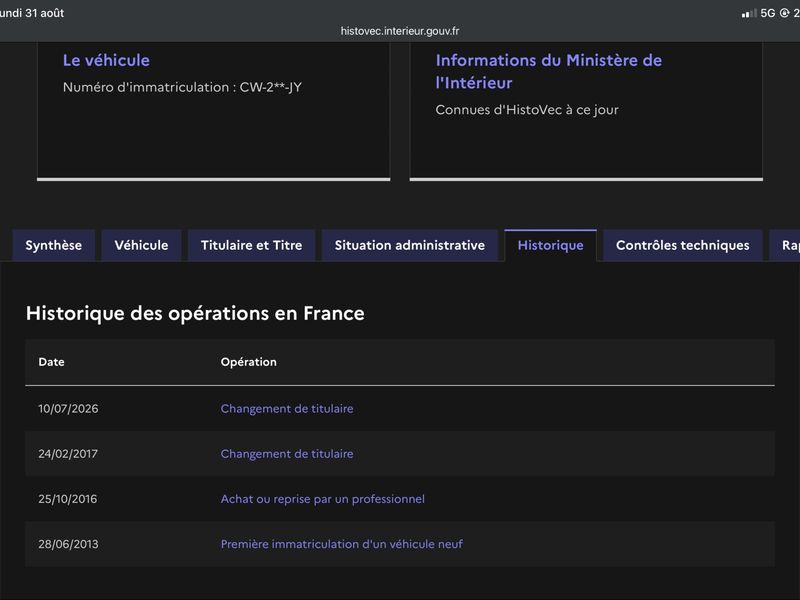Open the Synthèse tab
Image resolution: width=800 pixels, height=600 pixels.
pos(54,245)
